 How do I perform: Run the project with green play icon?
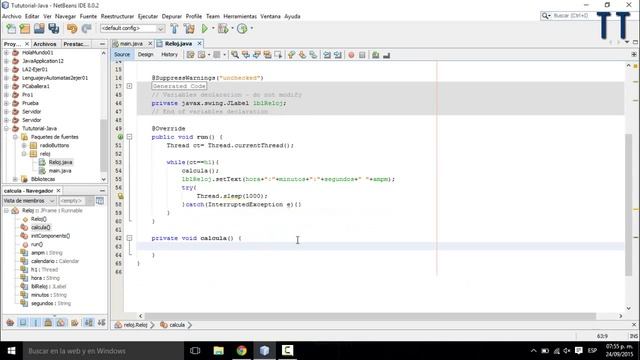click(x=204, y=29)
